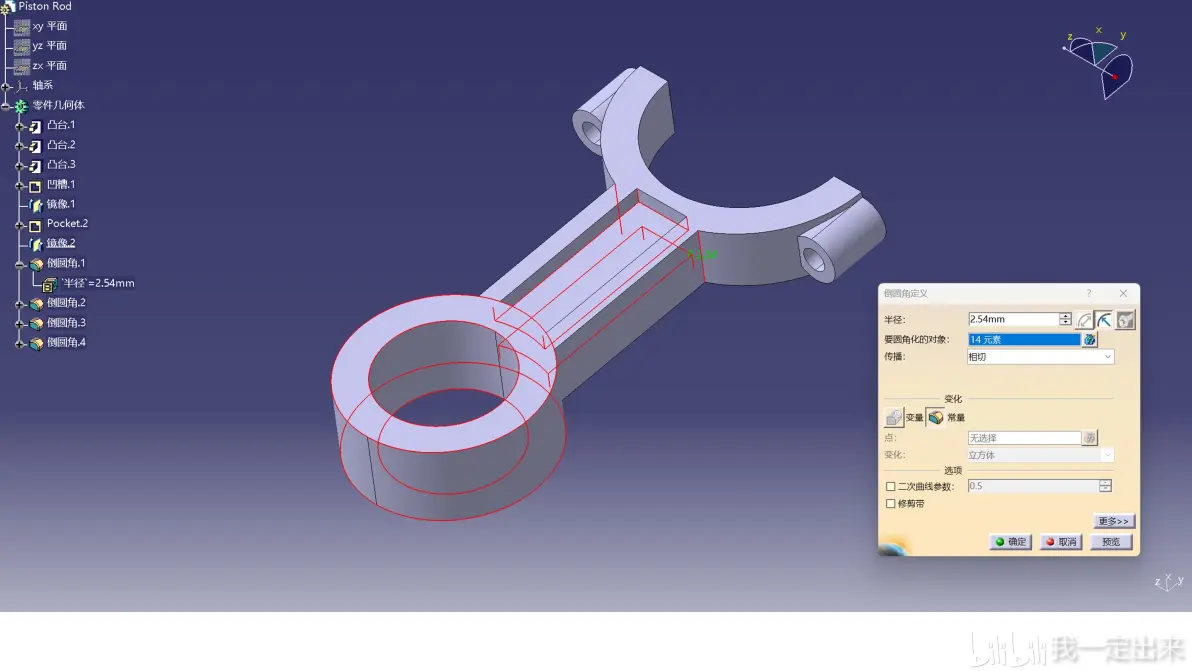This screenshot has width=1192, height=671.
Task: Select Pocket.2 in the specification tree
Action: (67, 223)
